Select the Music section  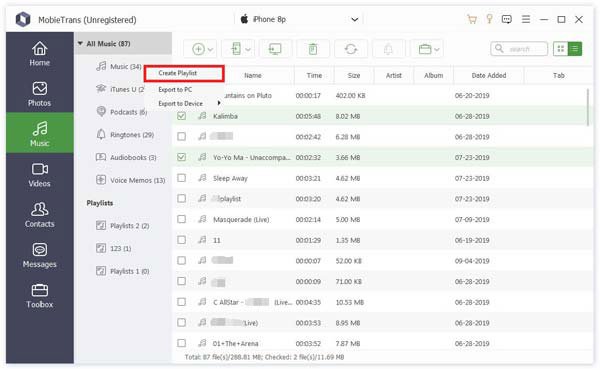[x=39, y=133]
